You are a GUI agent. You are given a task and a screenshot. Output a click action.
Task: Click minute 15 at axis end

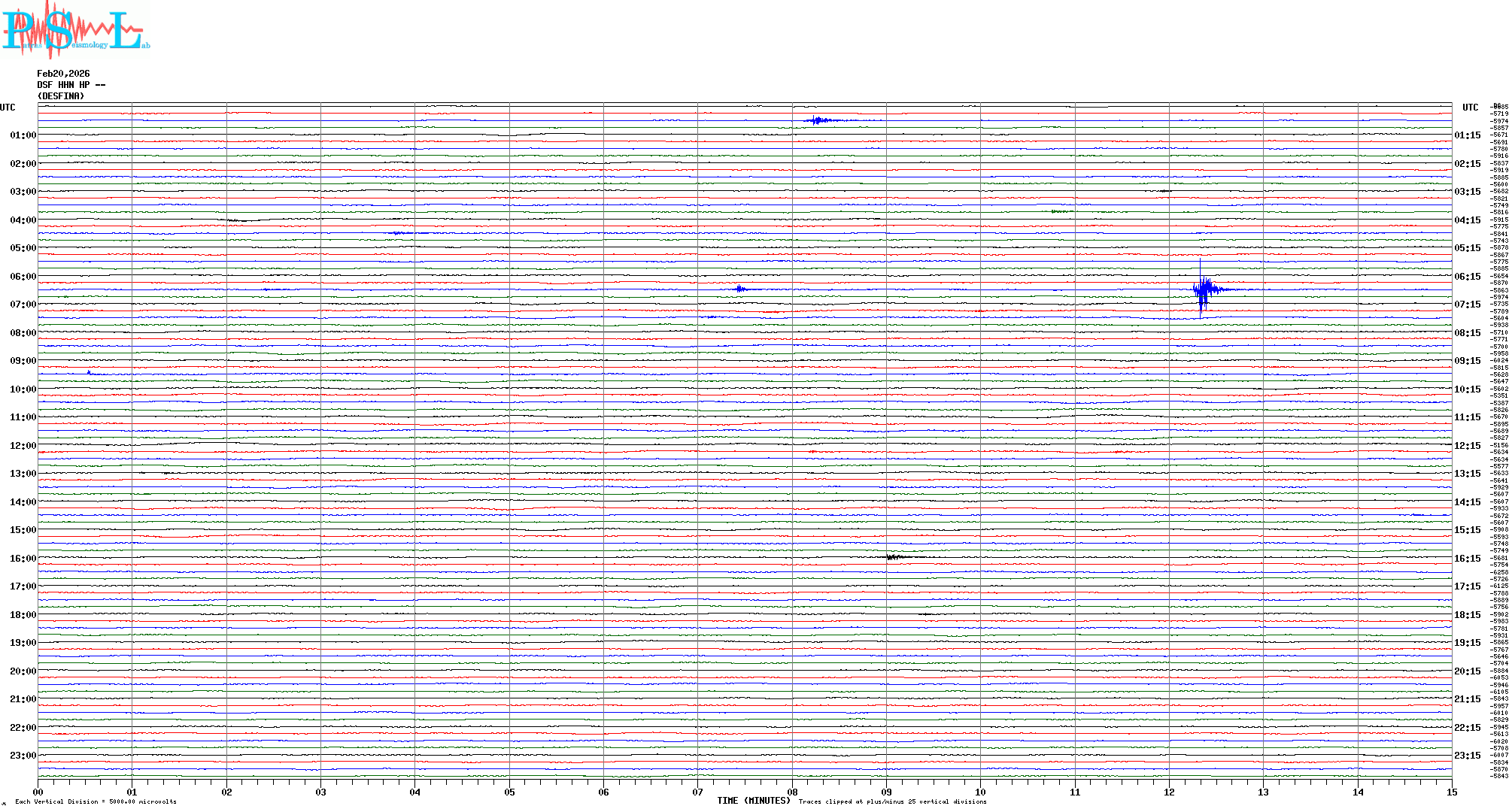(x=1451, y=792)
